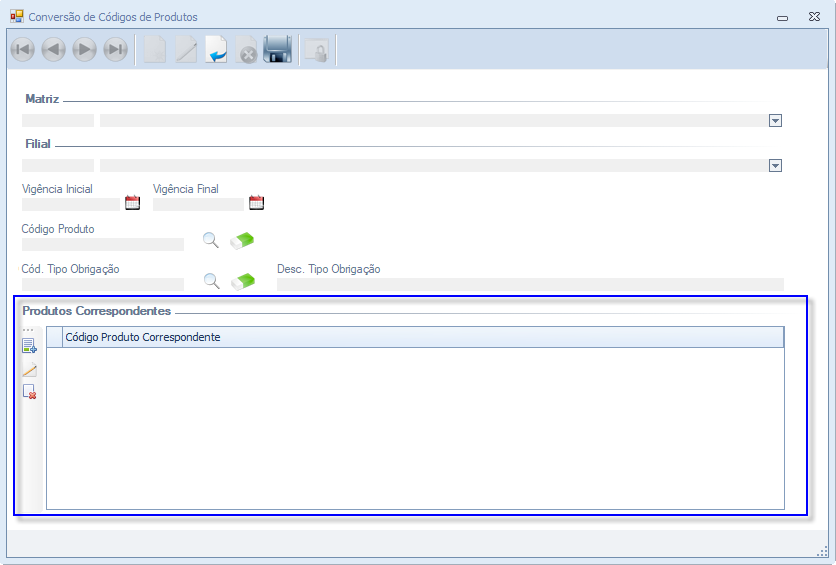Go to the first record
Viewport: 836px width, 565px height.
[x=22, y=50]
